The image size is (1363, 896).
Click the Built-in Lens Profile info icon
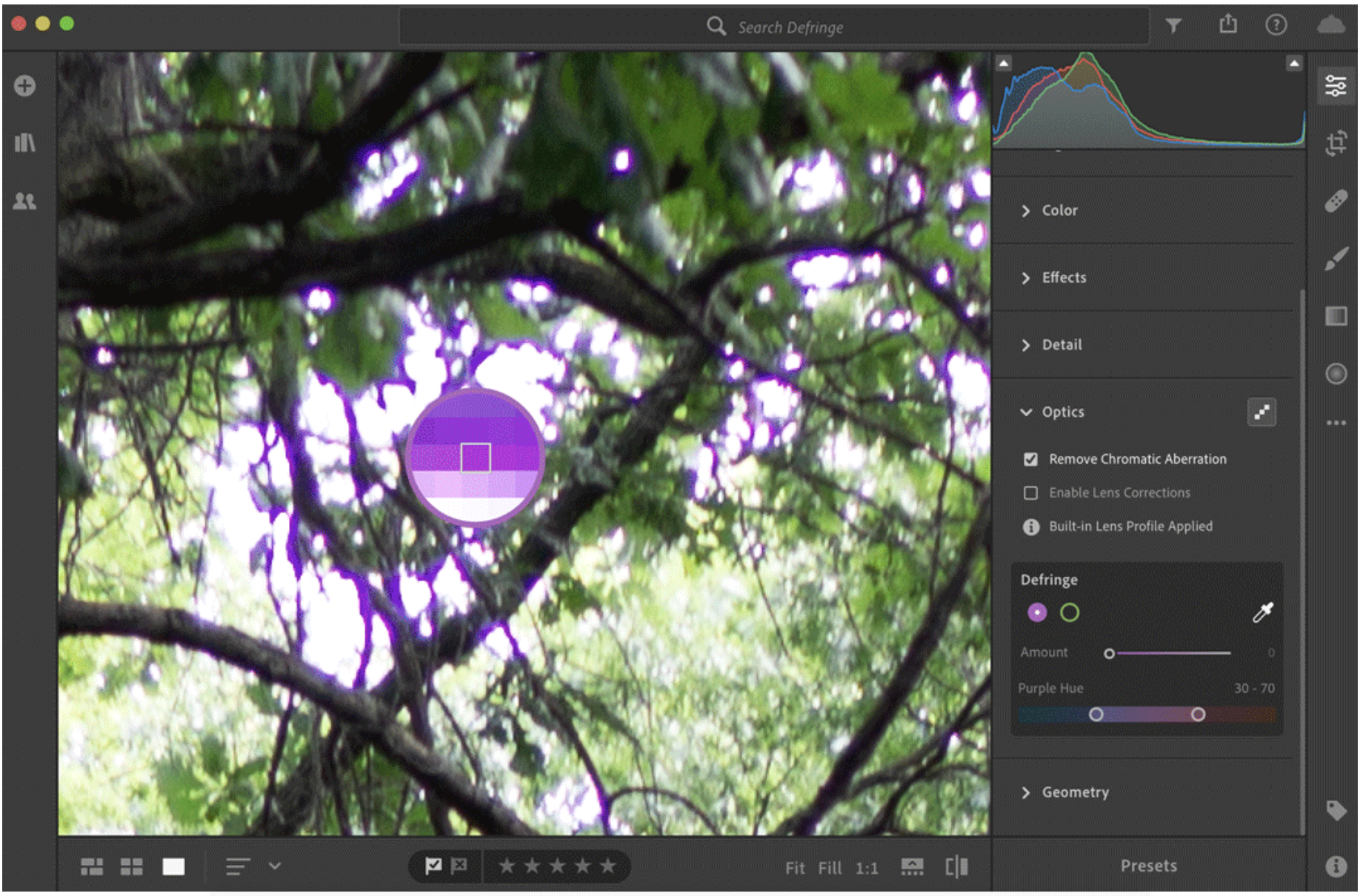coord(1030,526)
